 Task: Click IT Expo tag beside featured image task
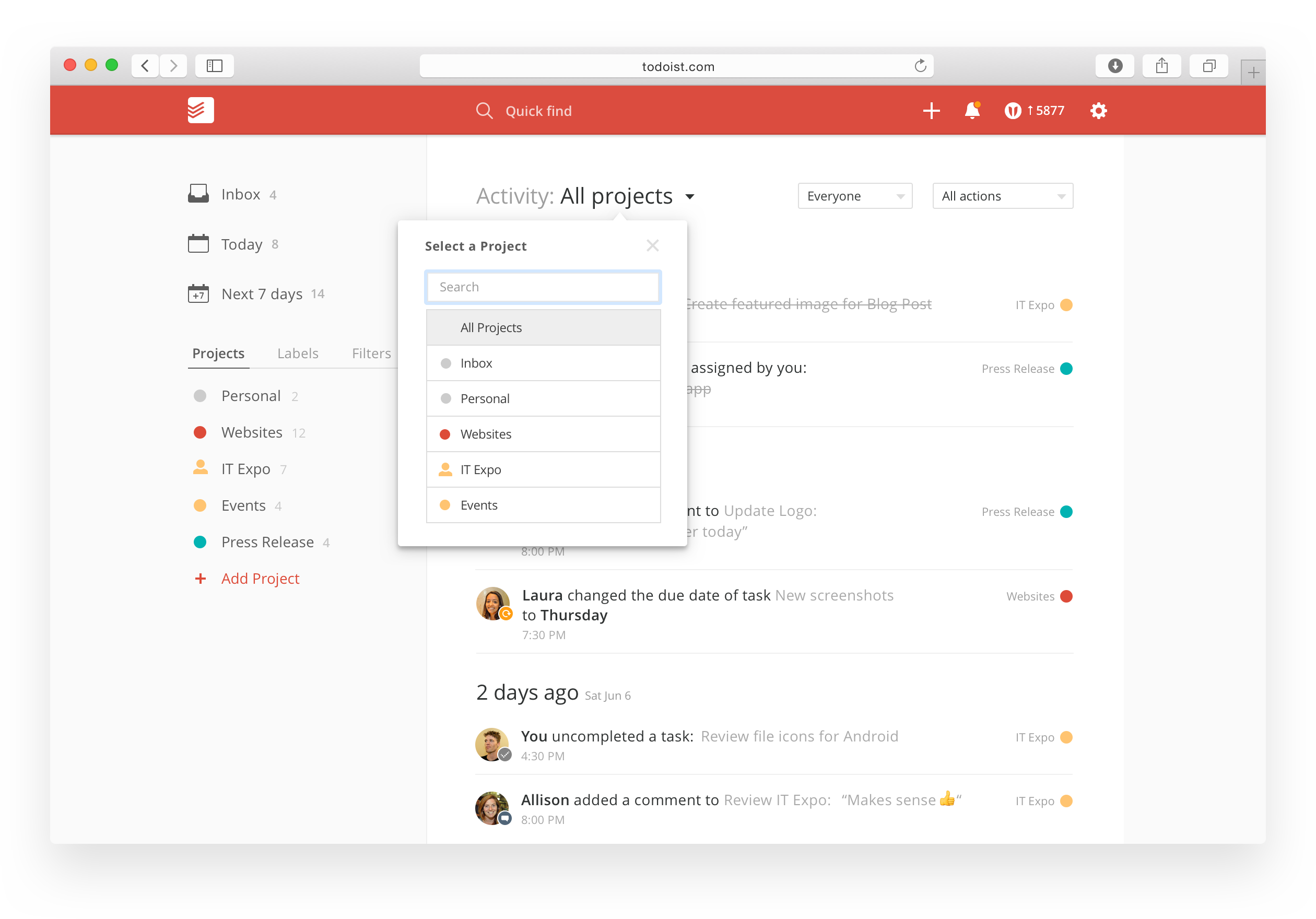pos(1044,305)
